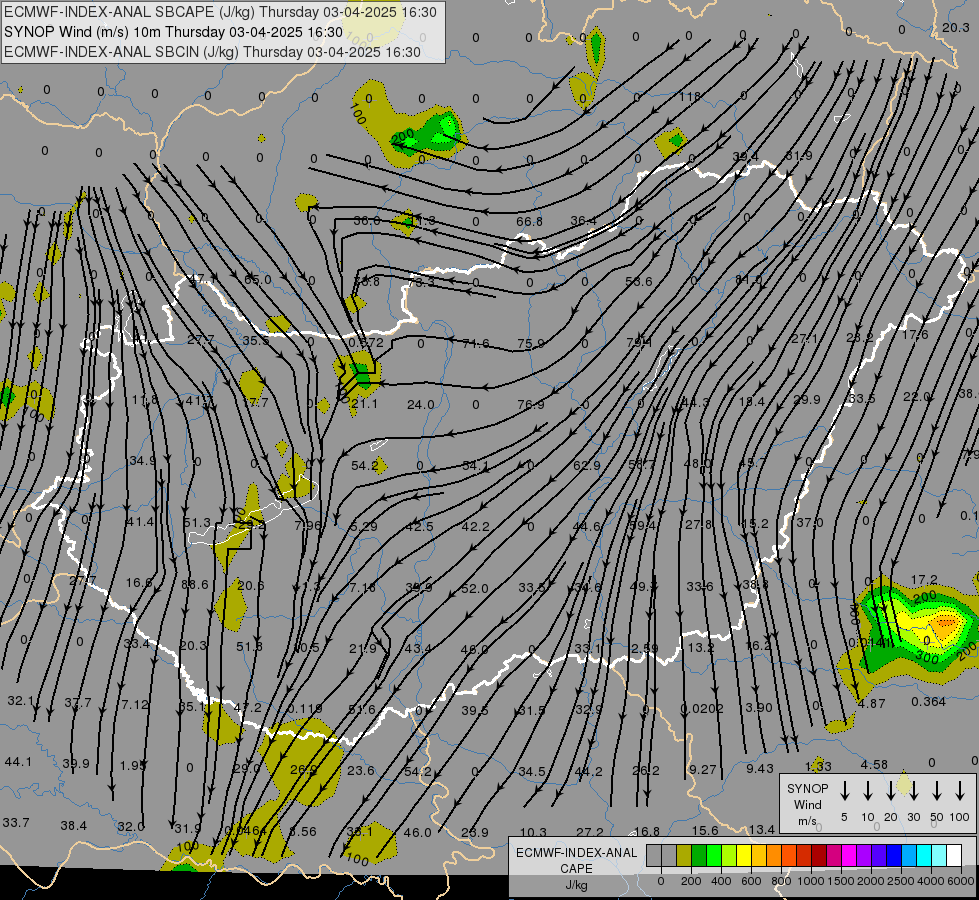
Task: Pick the bright green swatch before 400
Action: pos(714,856)
